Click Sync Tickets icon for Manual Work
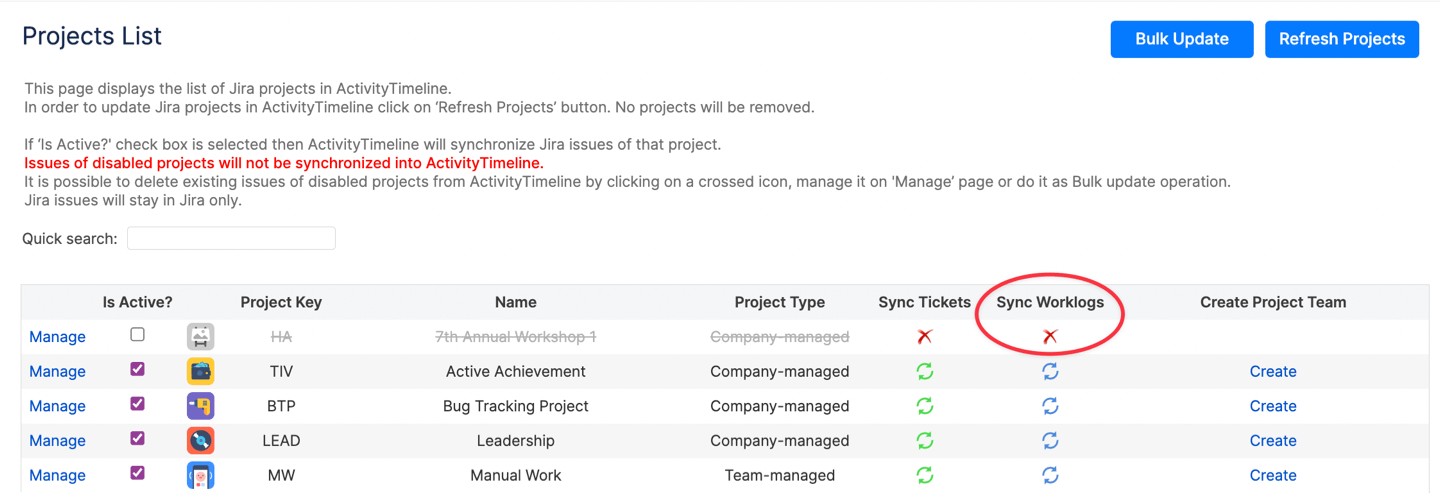This screenshot has height=493, width=1440. 925,475
